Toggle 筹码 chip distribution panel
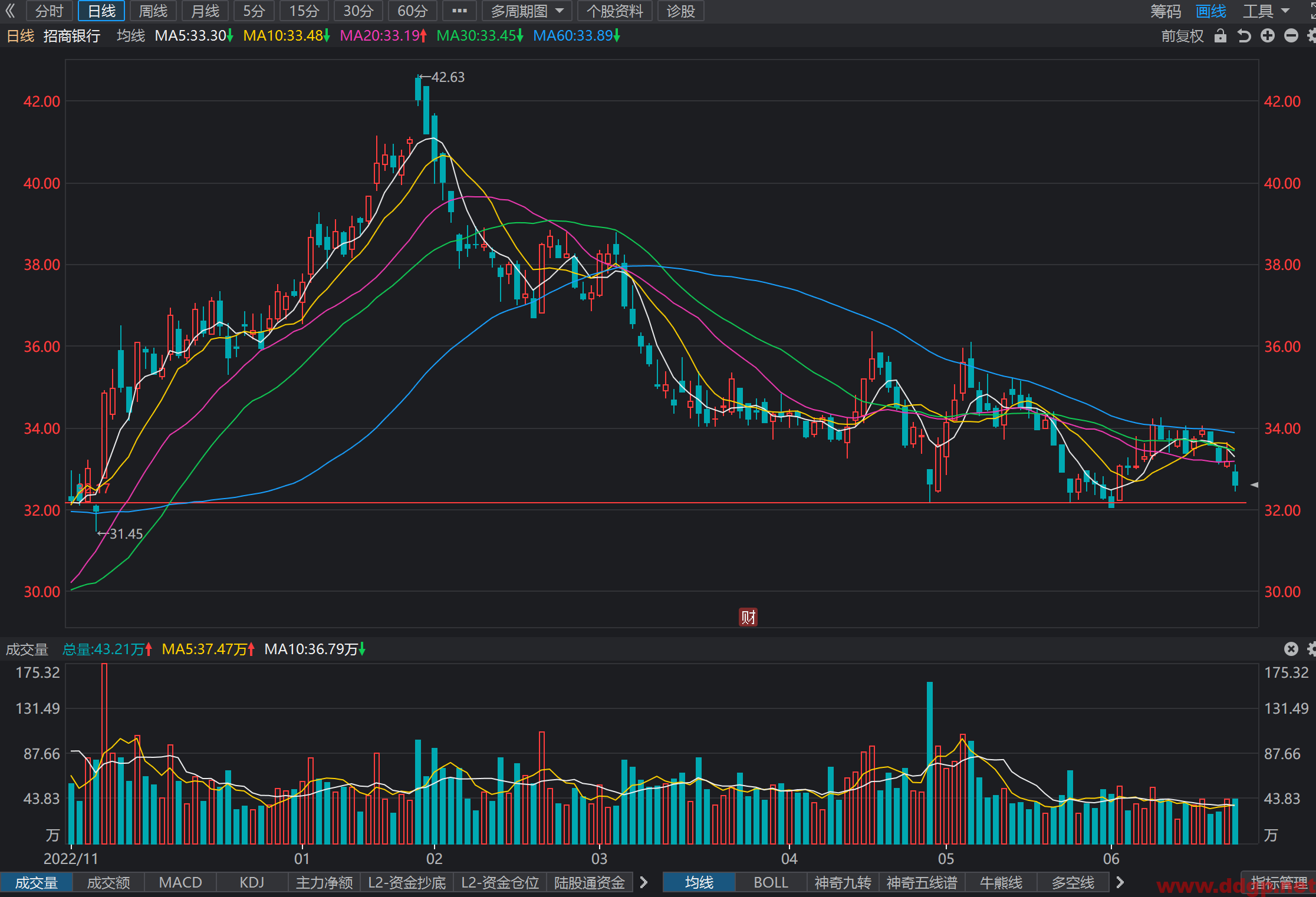 (x=1166, y=11)
